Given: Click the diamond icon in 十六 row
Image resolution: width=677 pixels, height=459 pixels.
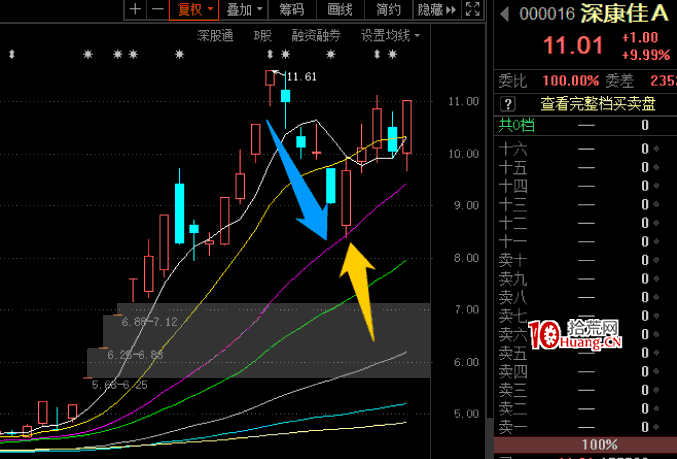Looking at the screenshot, I should click(656, 149).
